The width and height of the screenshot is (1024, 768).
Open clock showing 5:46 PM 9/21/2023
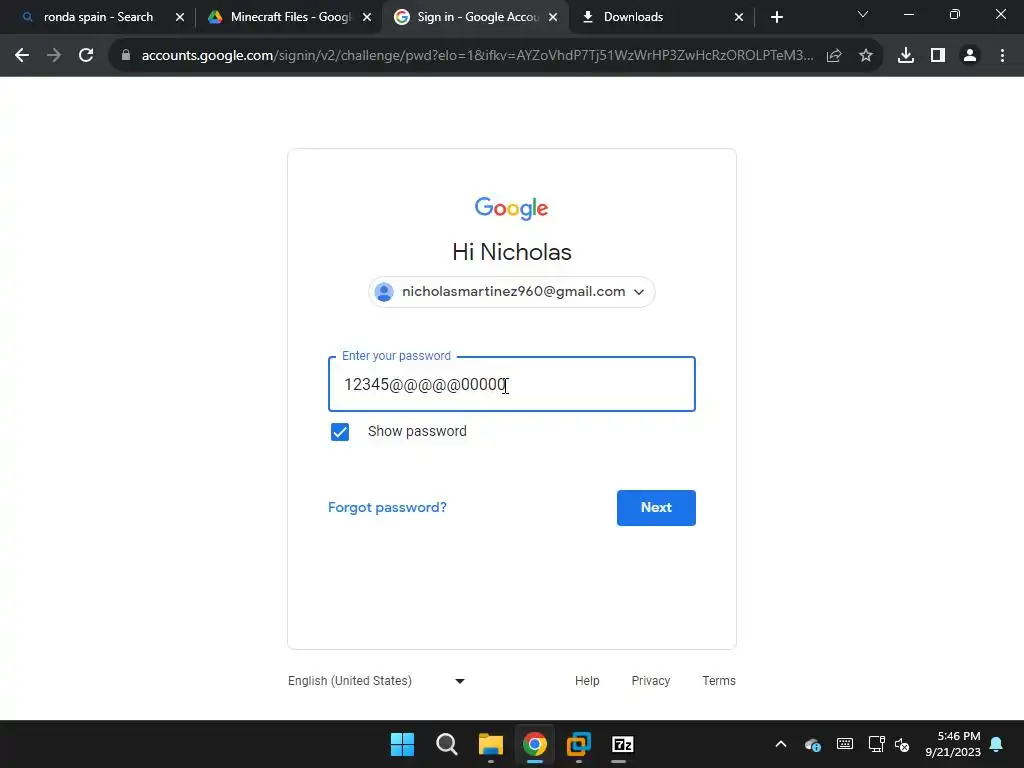click(x=953, y=744)
